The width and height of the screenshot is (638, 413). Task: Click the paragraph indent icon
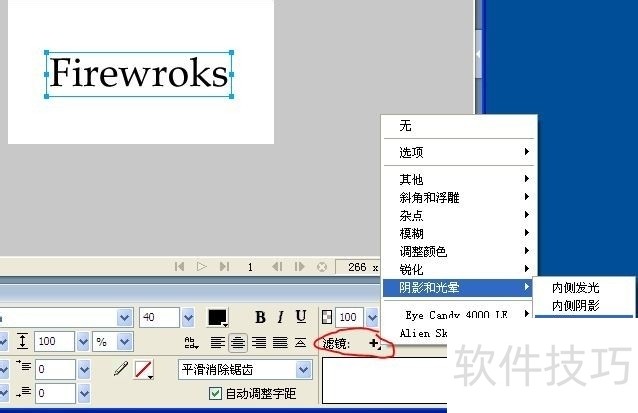coord(24,365)
